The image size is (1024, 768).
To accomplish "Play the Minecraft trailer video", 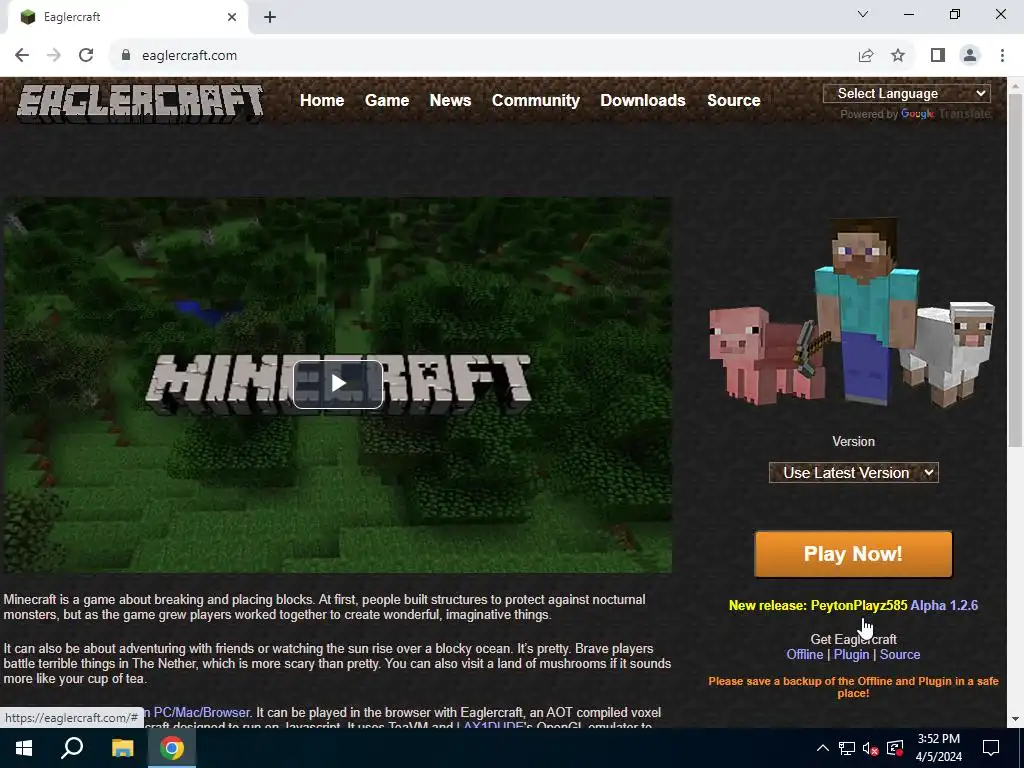I will coord(338,383).
